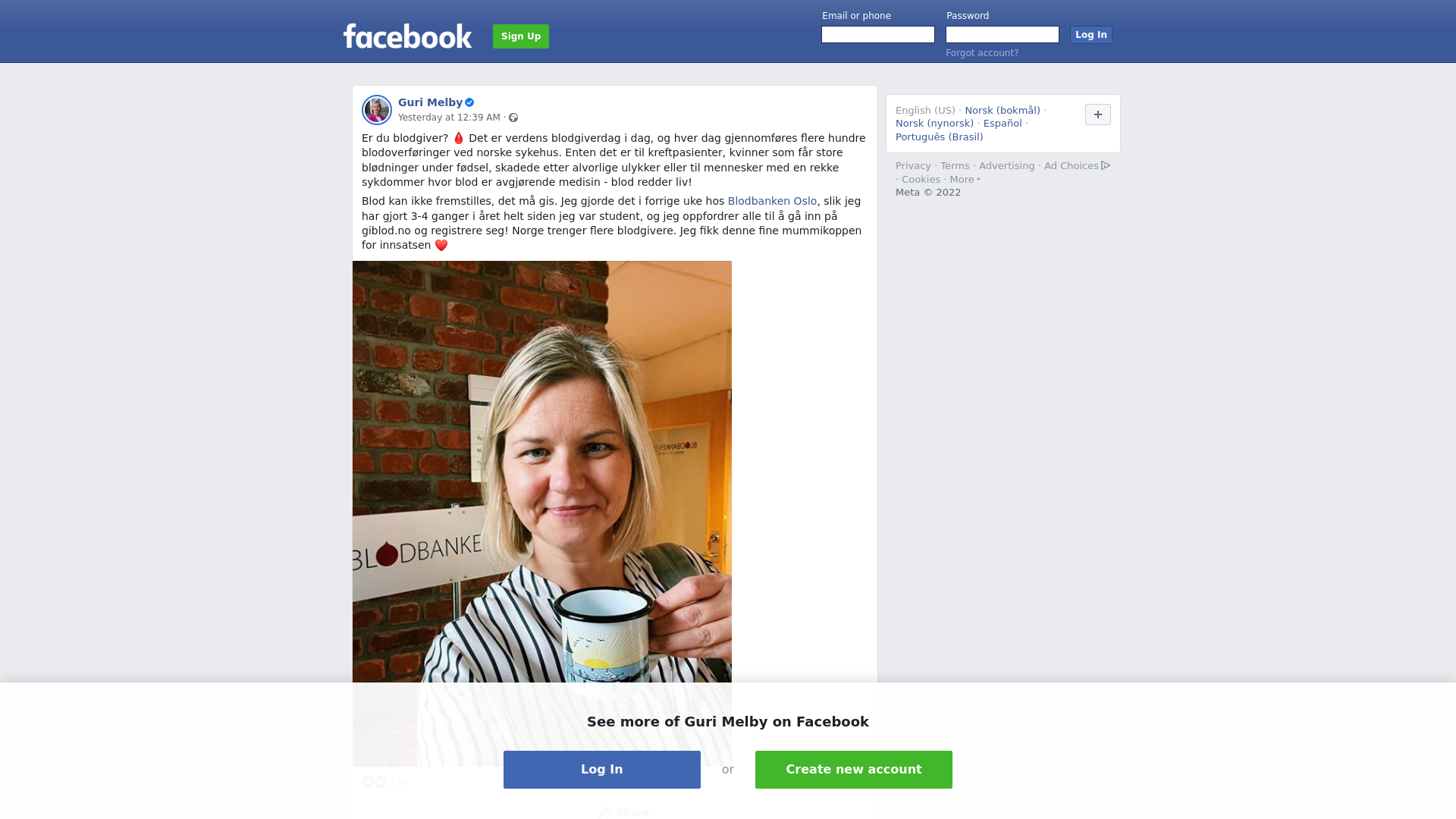Click the header Log In button
This screenshot has height=819, width=1456.
(x=1091, y=35)
